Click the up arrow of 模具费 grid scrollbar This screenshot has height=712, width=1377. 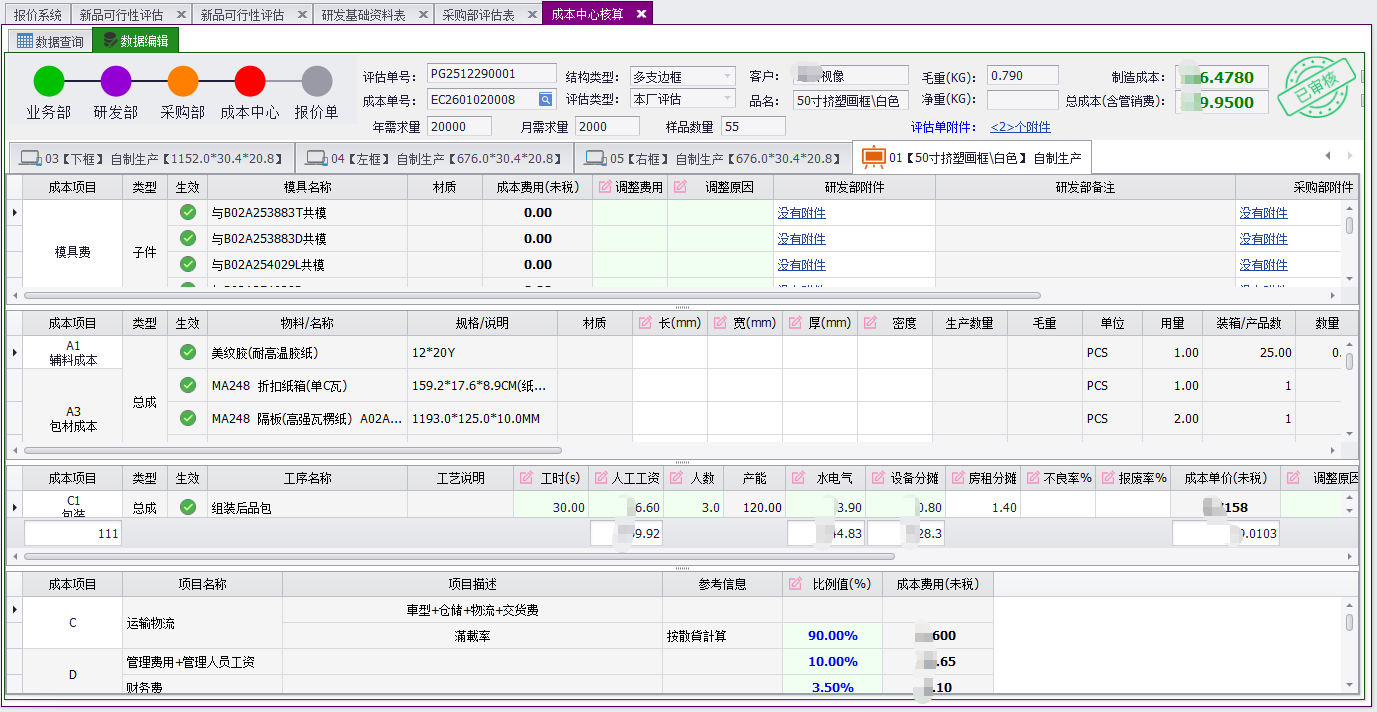(1349, 207)
